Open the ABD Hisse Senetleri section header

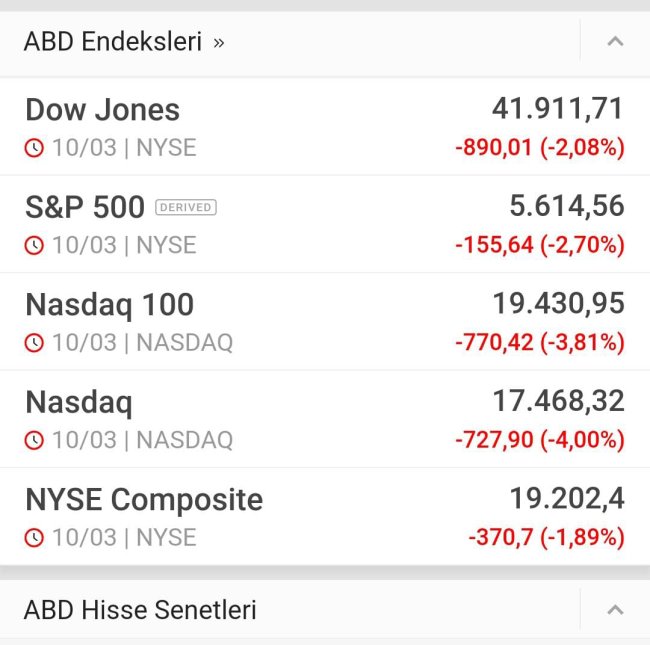[x=290, y=610]
